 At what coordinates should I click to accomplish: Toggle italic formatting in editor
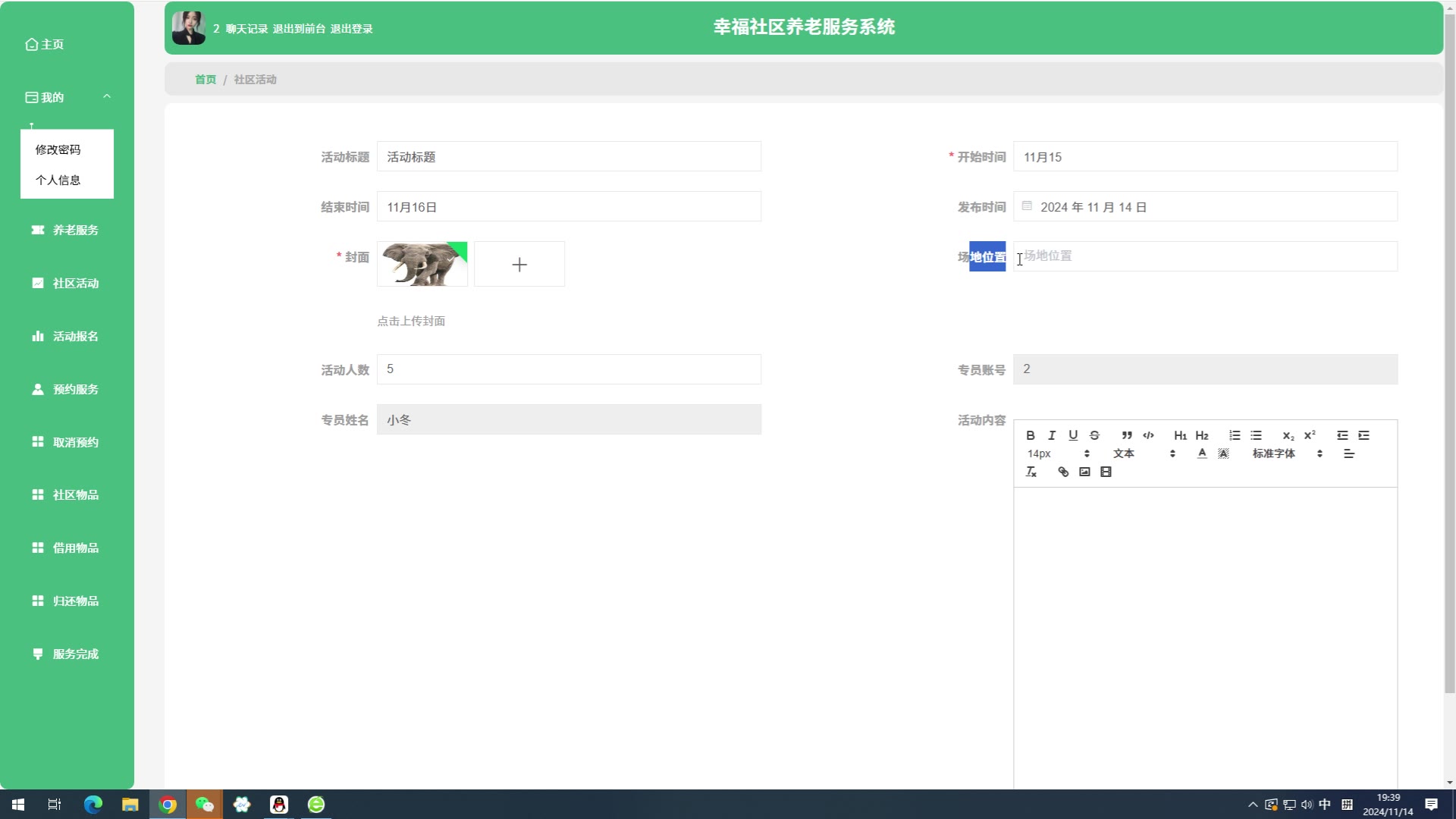pos(1052,435)
